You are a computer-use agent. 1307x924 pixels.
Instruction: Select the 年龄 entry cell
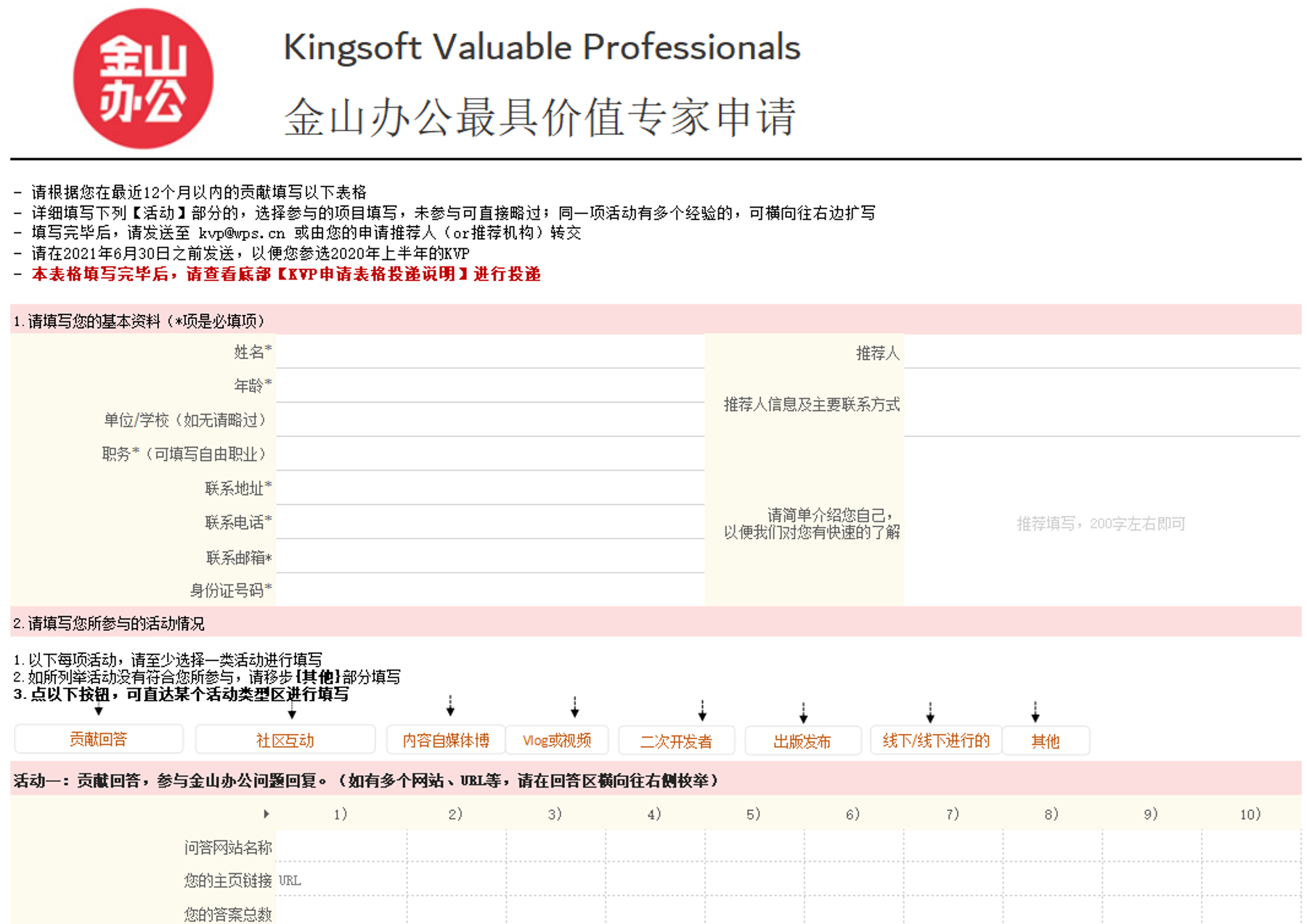pyautogui.click(x=490, y=386)
